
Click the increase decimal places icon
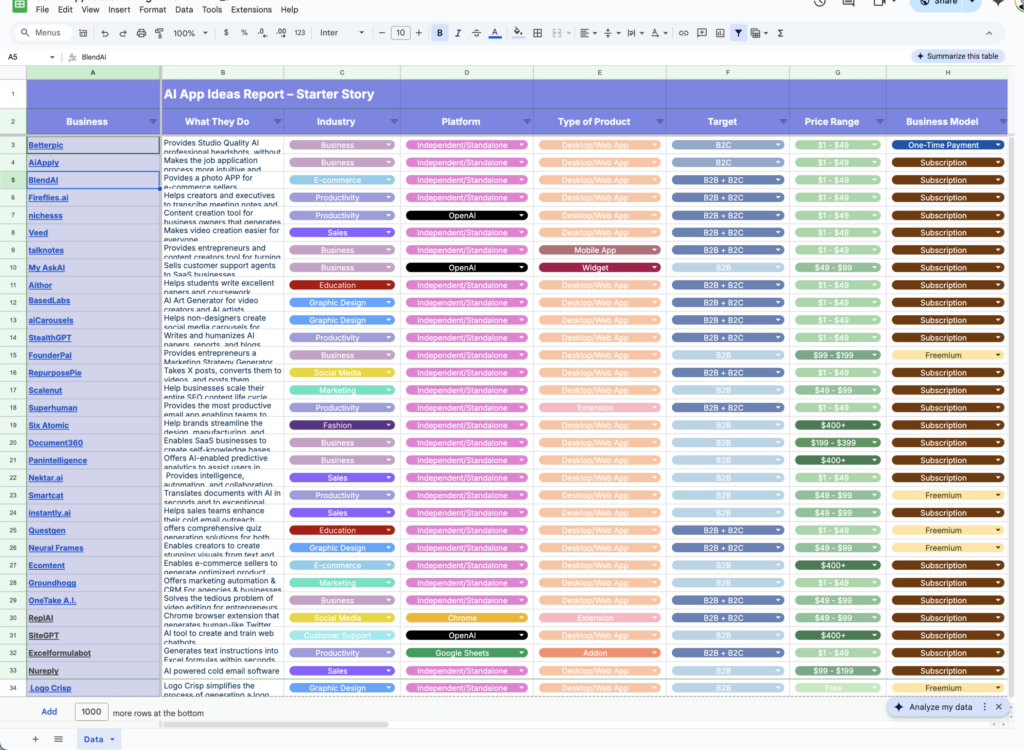[x=281, y=33]
